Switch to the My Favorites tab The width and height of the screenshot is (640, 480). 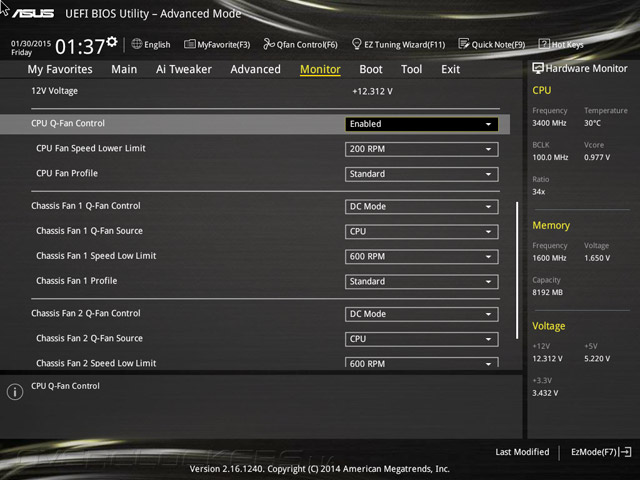point(60,69)
